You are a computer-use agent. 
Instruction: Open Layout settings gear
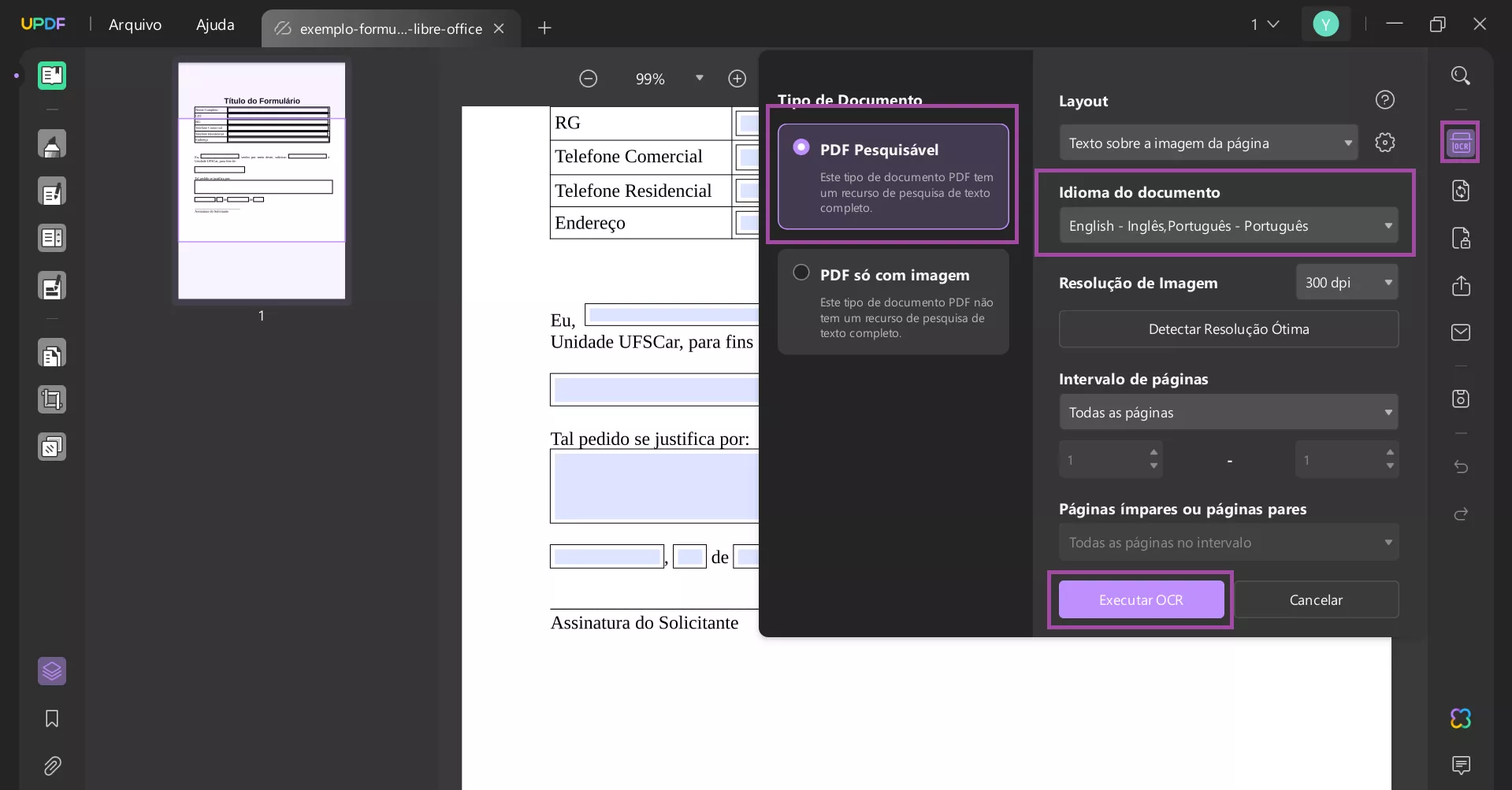coord(1384,143)
